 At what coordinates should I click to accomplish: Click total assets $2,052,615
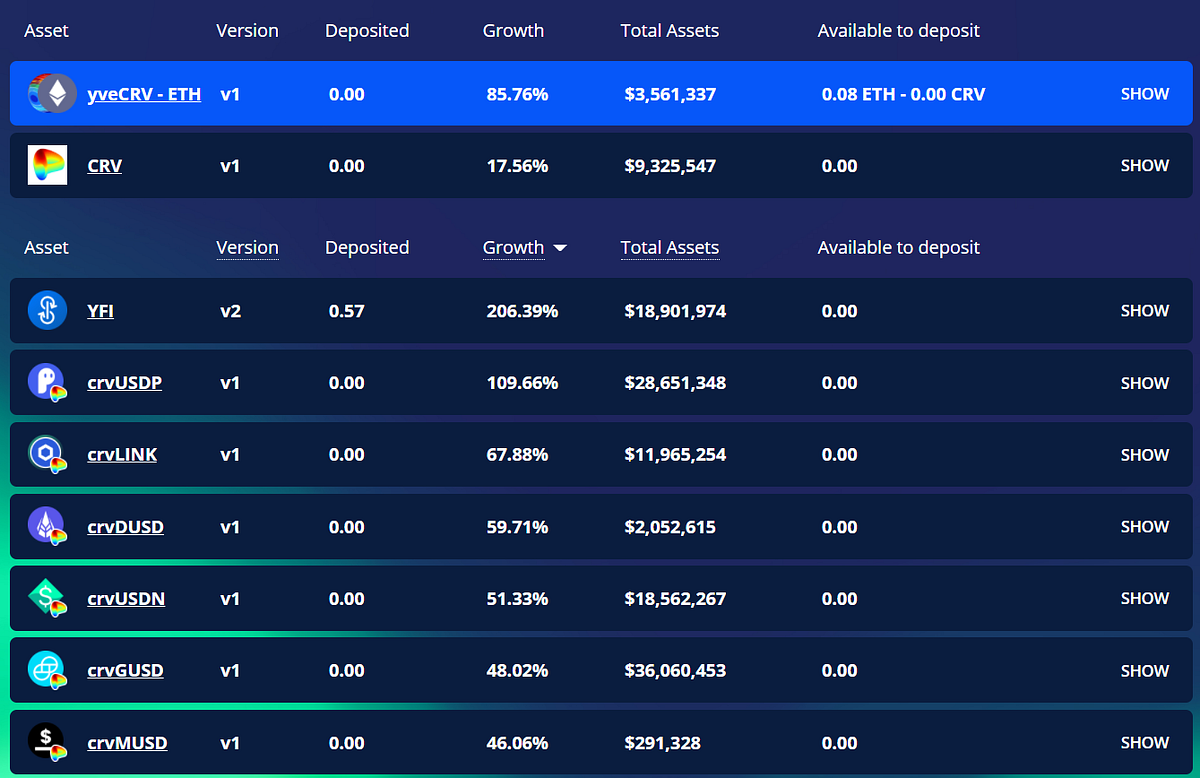(670, 527)
